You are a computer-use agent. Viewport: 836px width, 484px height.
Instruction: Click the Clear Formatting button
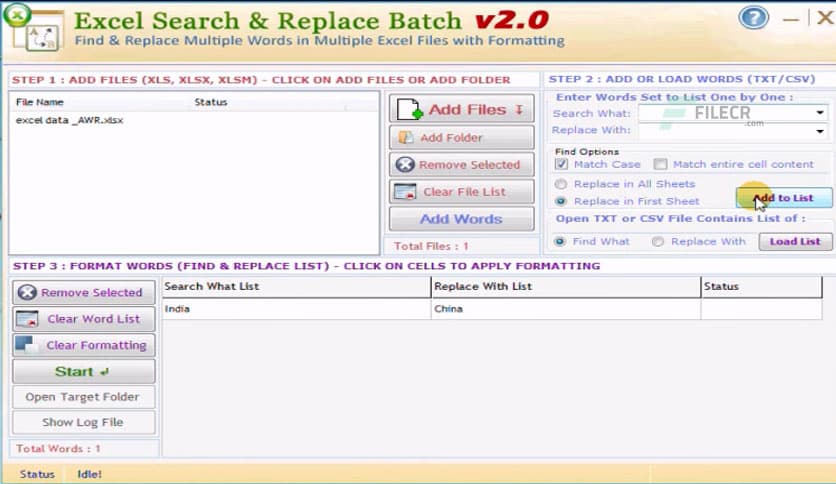coord(84,345)
